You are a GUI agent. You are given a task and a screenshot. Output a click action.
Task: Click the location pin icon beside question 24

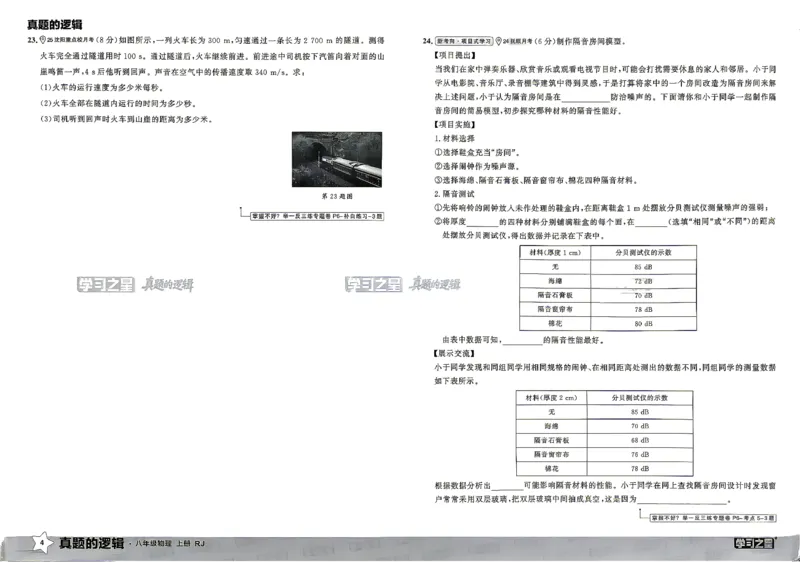498,41
